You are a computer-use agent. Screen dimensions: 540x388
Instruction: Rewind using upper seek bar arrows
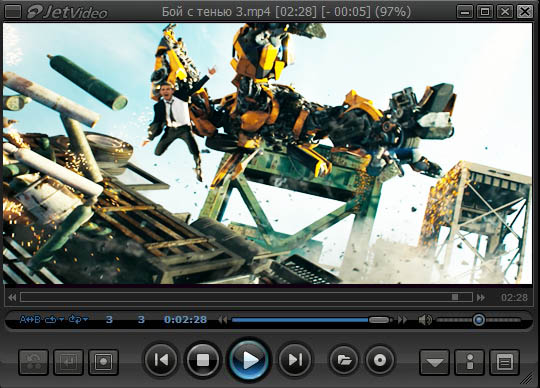click(x=12, y=297)
